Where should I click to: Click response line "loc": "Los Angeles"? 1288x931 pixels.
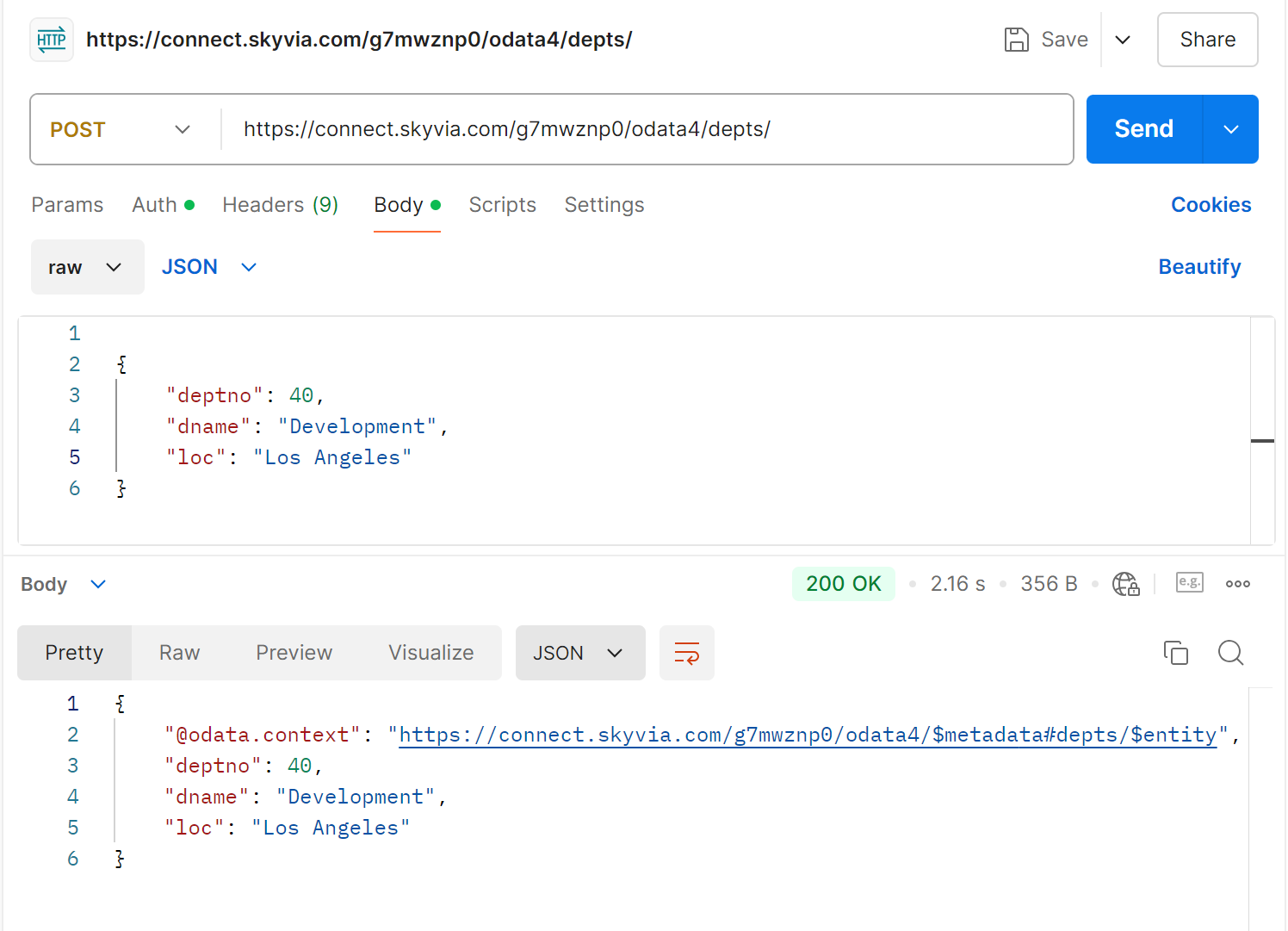point(287,828)
